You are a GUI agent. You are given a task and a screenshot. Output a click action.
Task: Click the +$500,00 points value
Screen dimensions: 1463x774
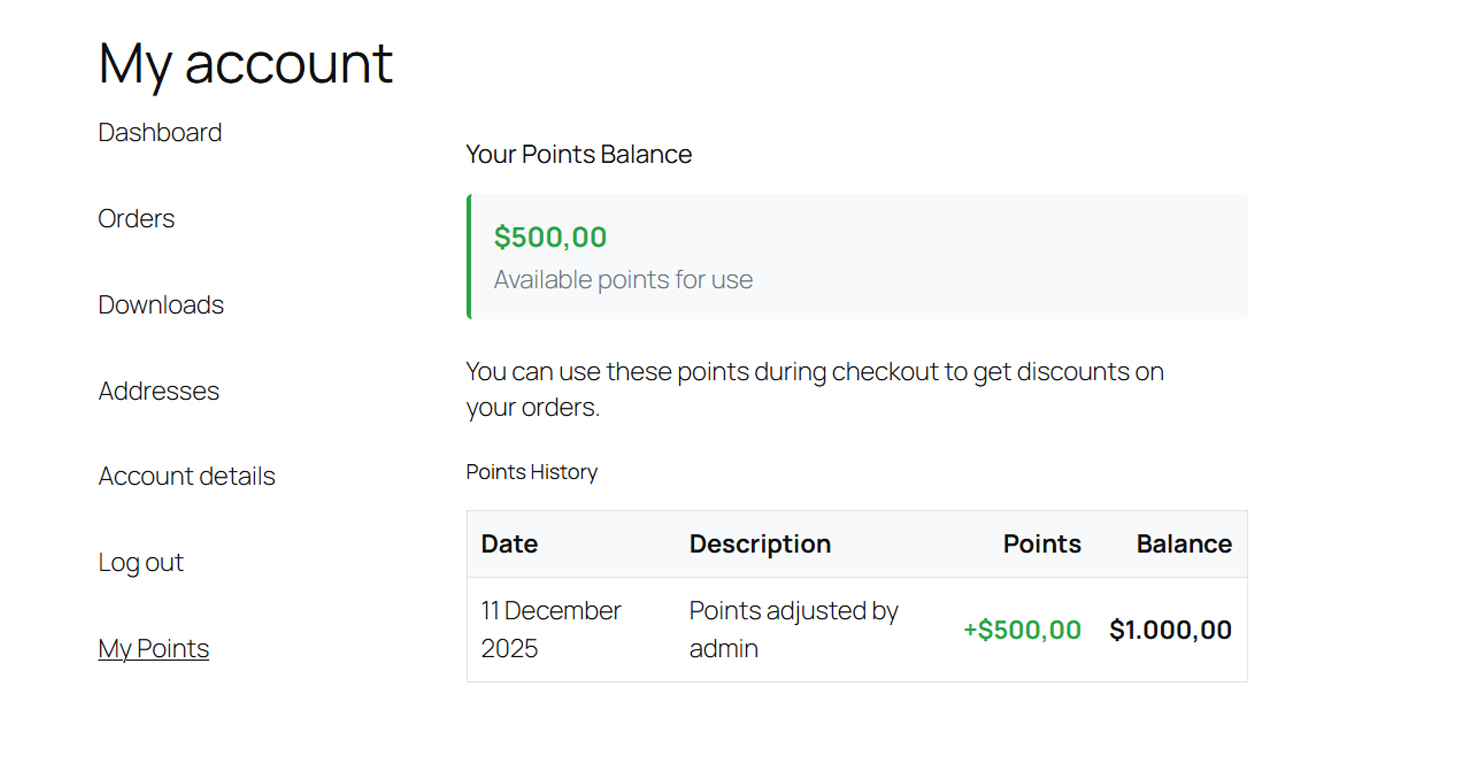(1020, 630)
